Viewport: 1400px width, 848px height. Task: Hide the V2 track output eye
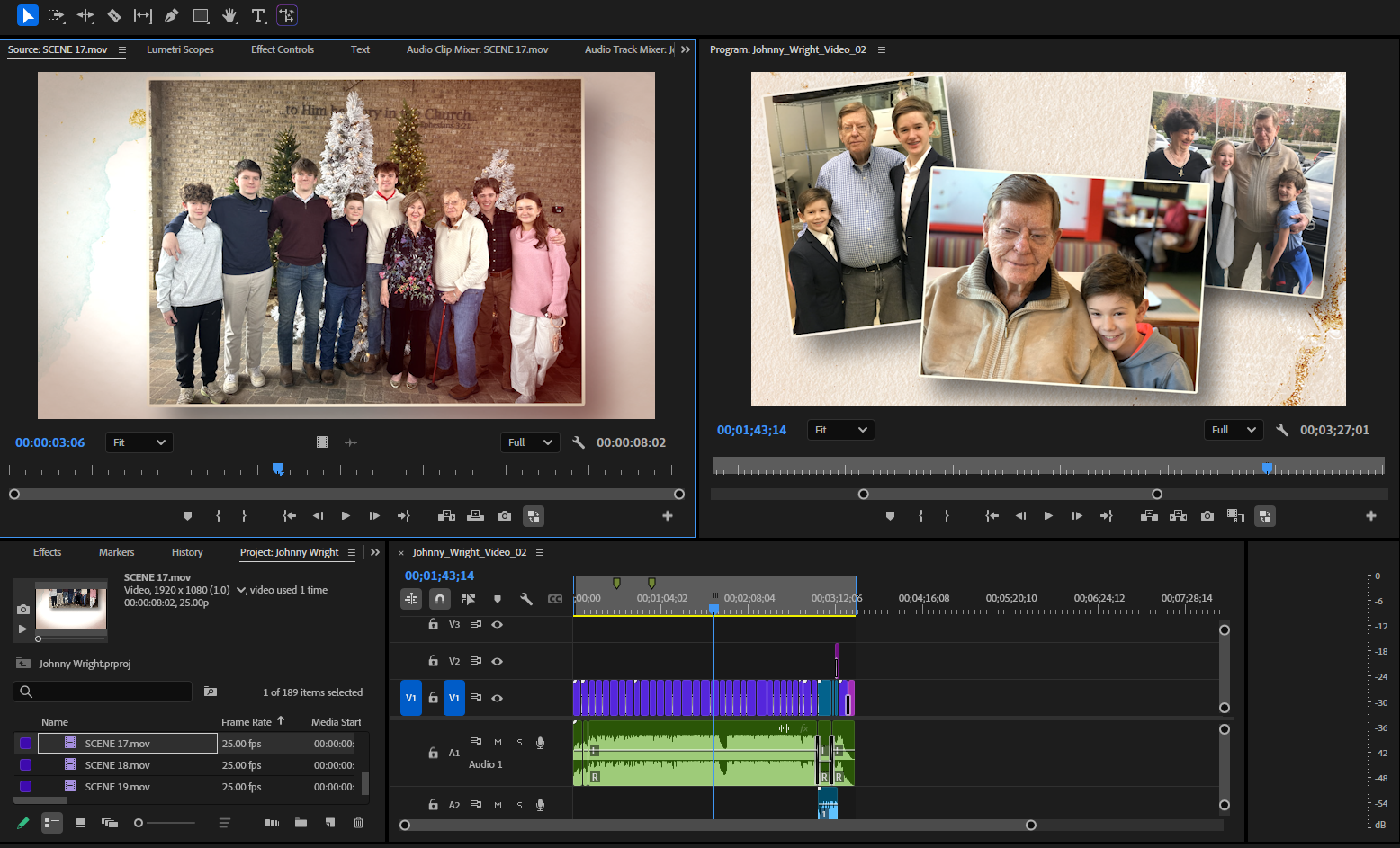click(497, 661)
